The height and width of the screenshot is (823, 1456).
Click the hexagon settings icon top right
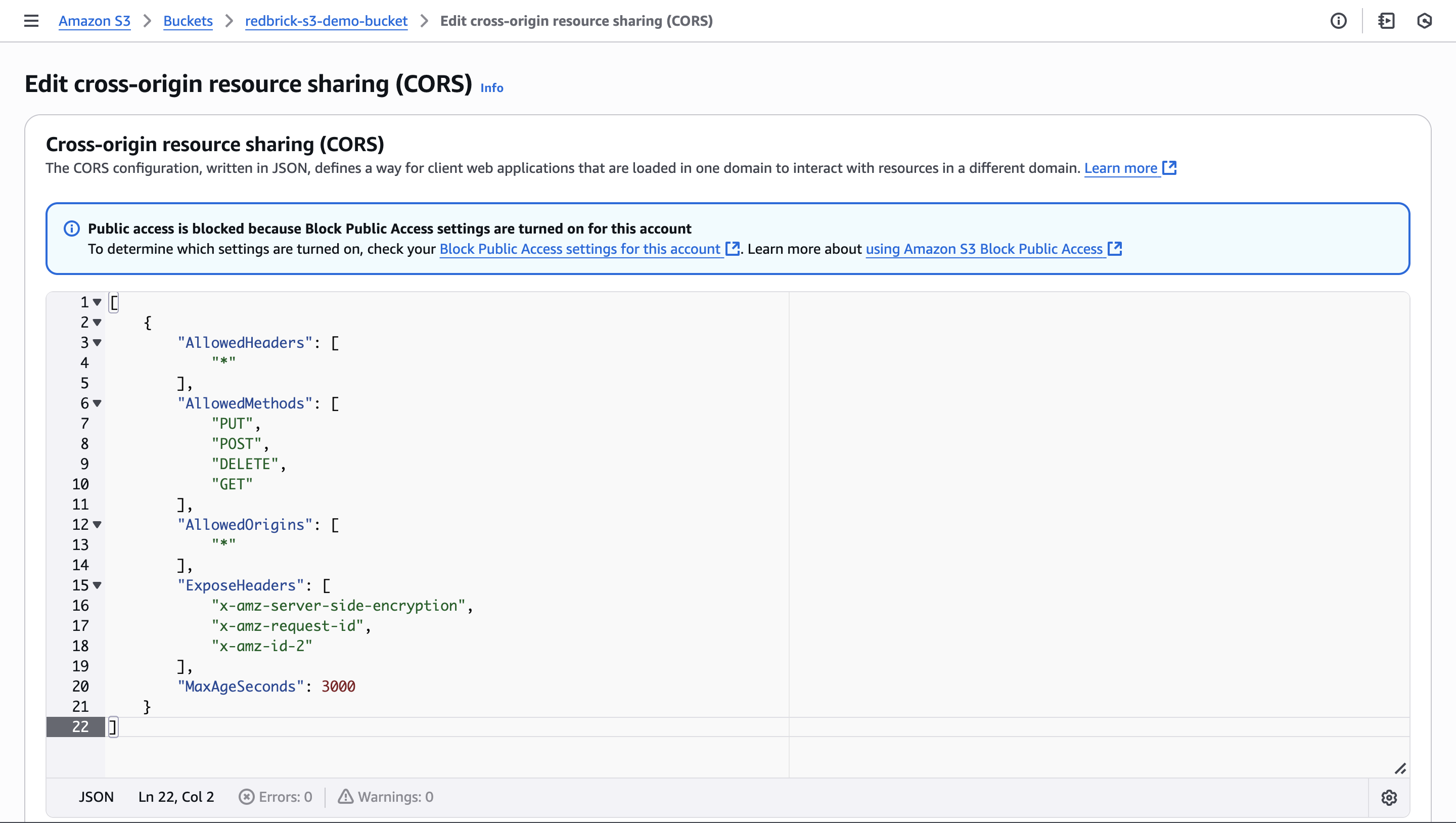click(1424, 21)
